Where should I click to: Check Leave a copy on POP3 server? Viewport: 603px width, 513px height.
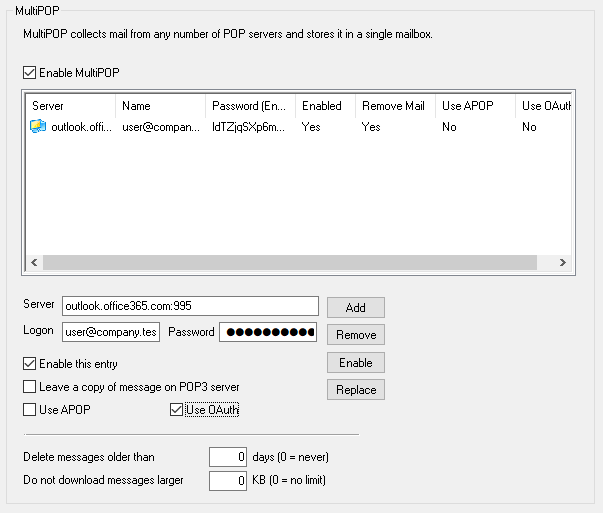(29, 386)
